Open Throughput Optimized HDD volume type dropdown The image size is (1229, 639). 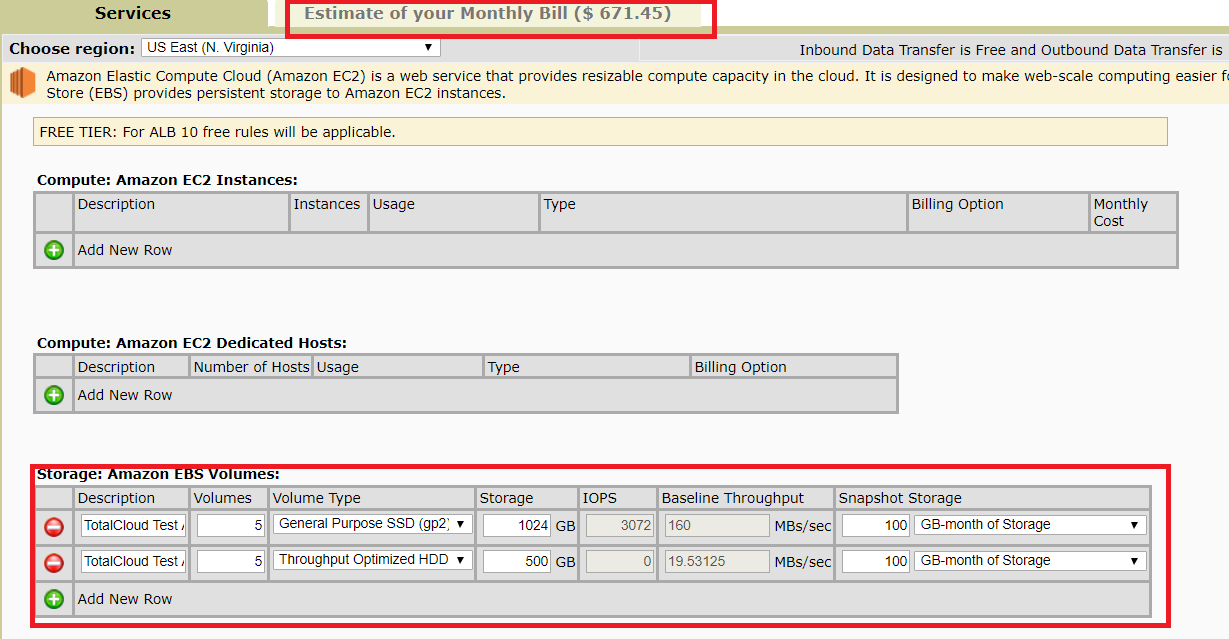(372, 560)
